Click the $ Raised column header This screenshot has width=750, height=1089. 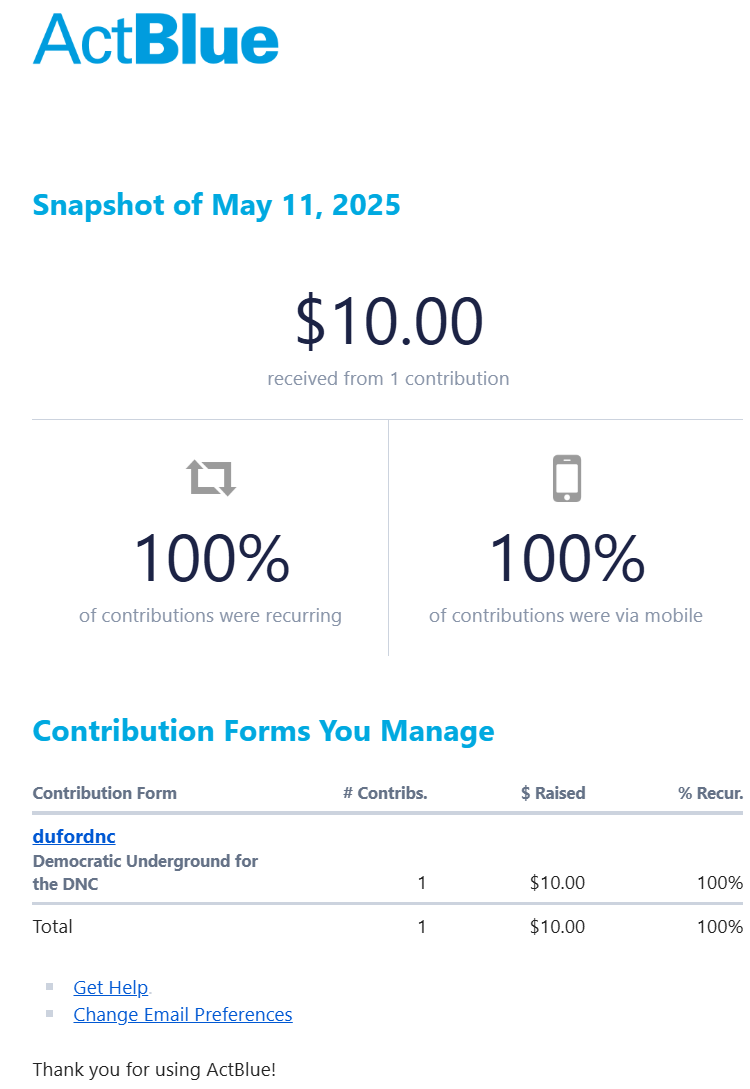coord(553,793)
